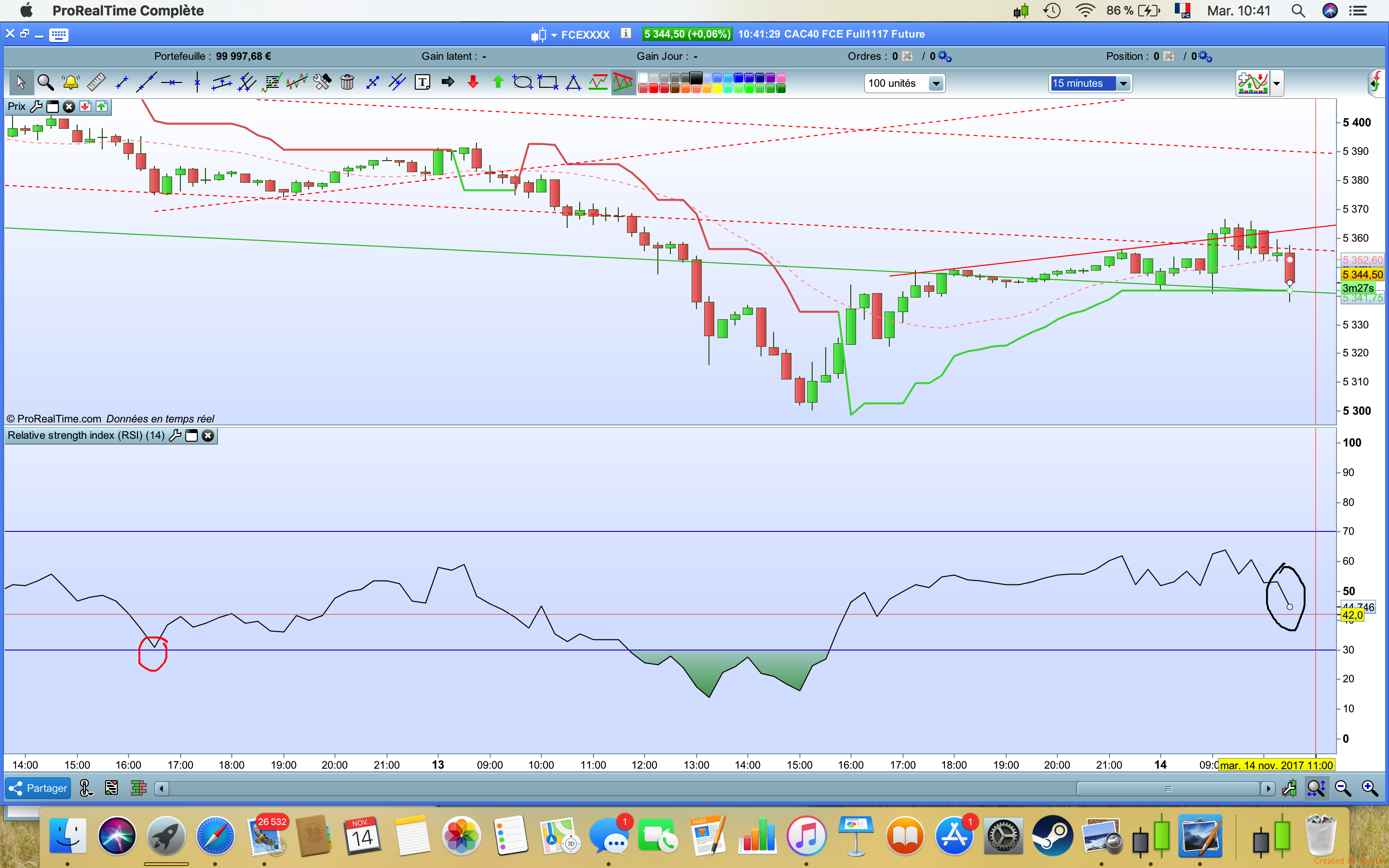Click the magnifier zoom tool

pos(45,82)
